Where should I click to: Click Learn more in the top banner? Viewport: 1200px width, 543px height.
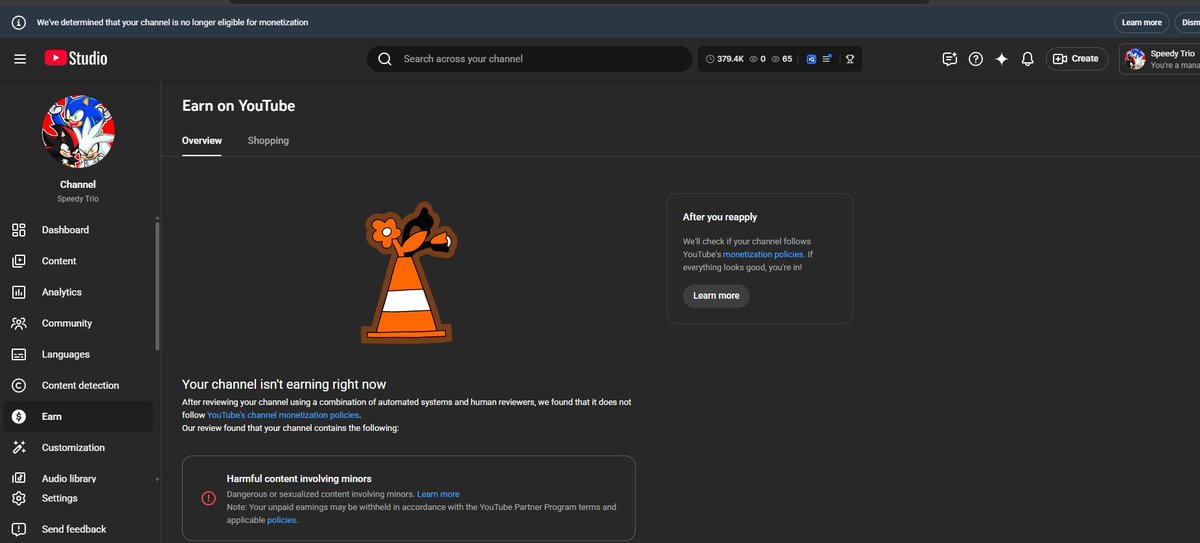1142,22
